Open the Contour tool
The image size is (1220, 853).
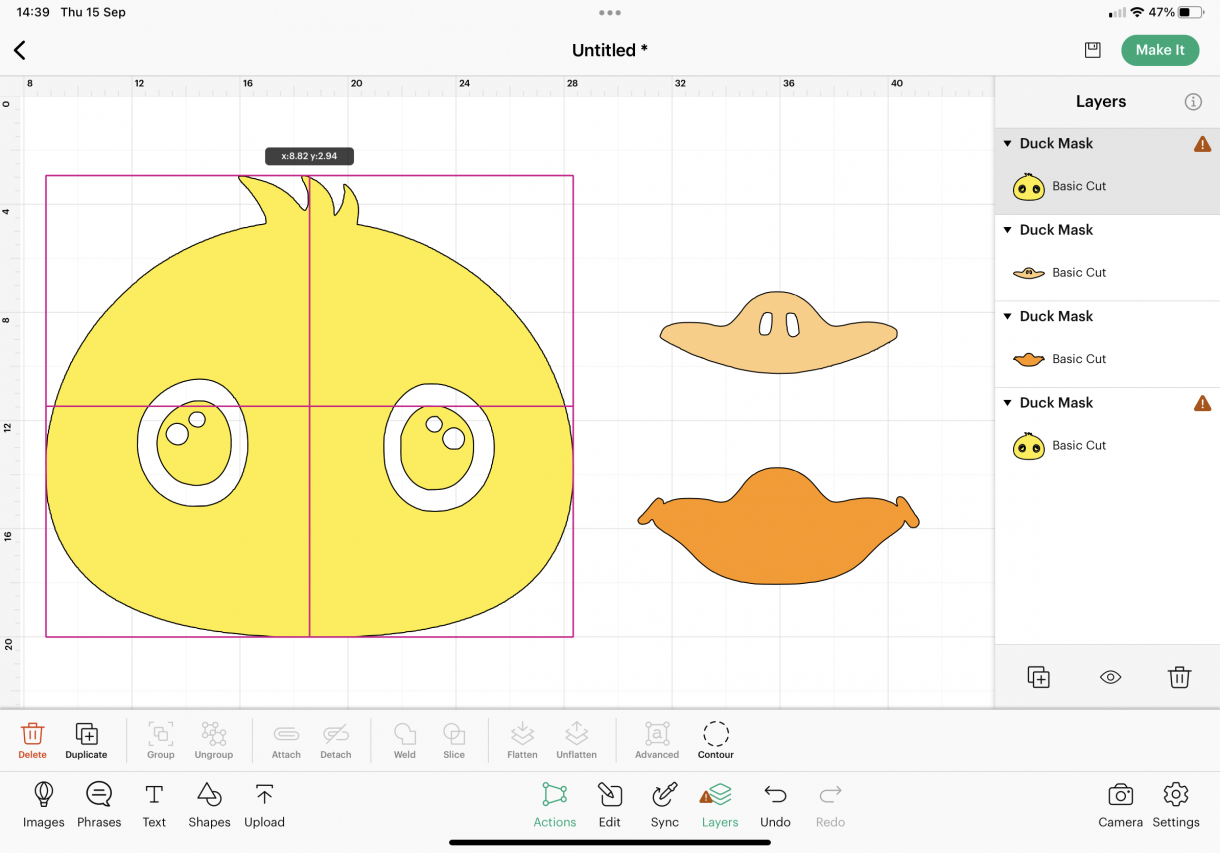(716, 741)
